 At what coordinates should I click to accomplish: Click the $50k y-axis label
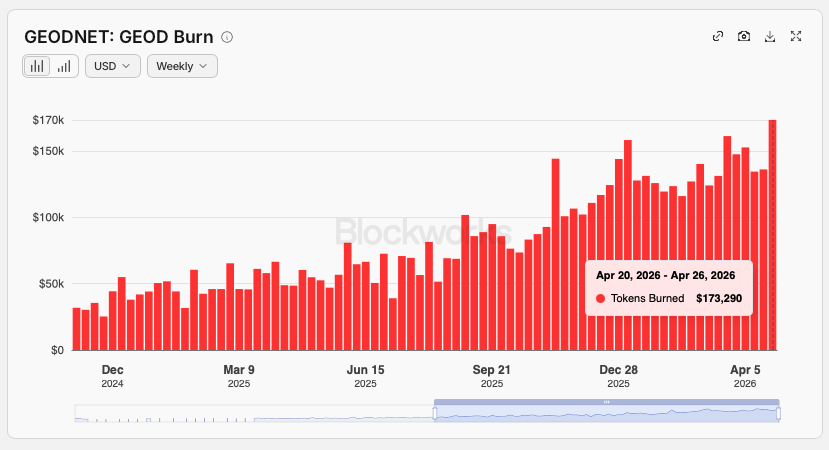coord(51,284)
